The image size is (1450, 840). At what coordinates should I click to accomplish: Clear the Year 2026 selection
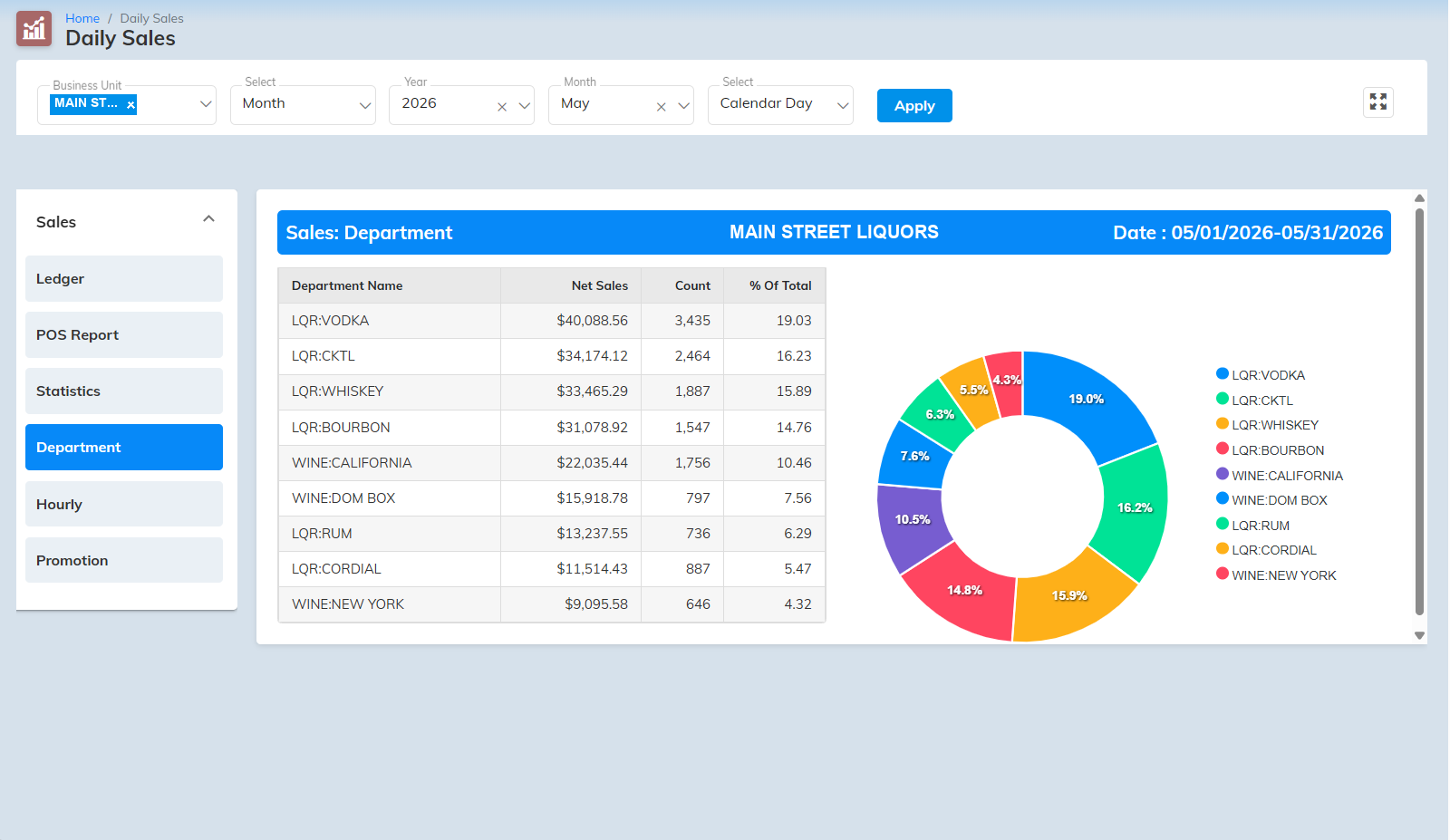[502, 107]
